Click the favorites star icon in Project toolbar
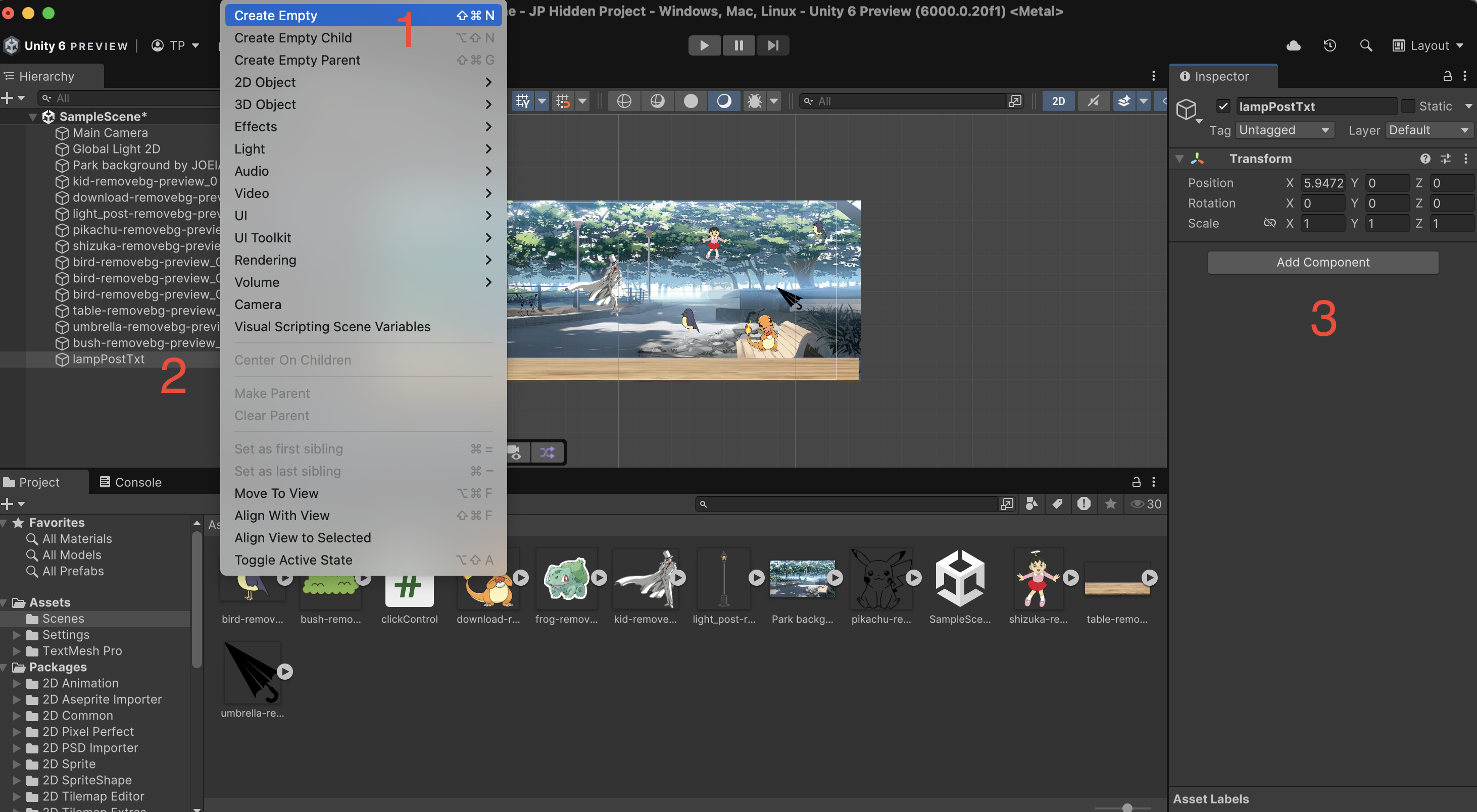1477x812 pixels. pos(1111,503)
